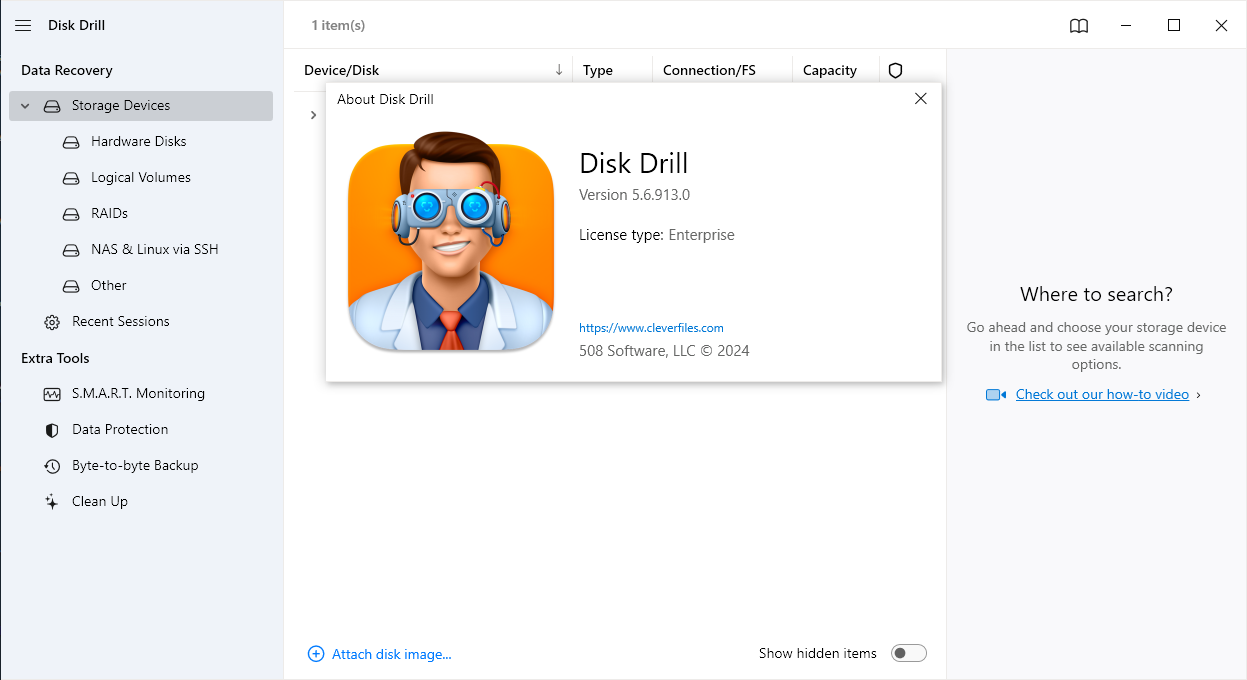Image resolution: width=1247 pixels, height=680 pixels.
Task: Click the Data Protection shield icon
Action: point(52,430)
